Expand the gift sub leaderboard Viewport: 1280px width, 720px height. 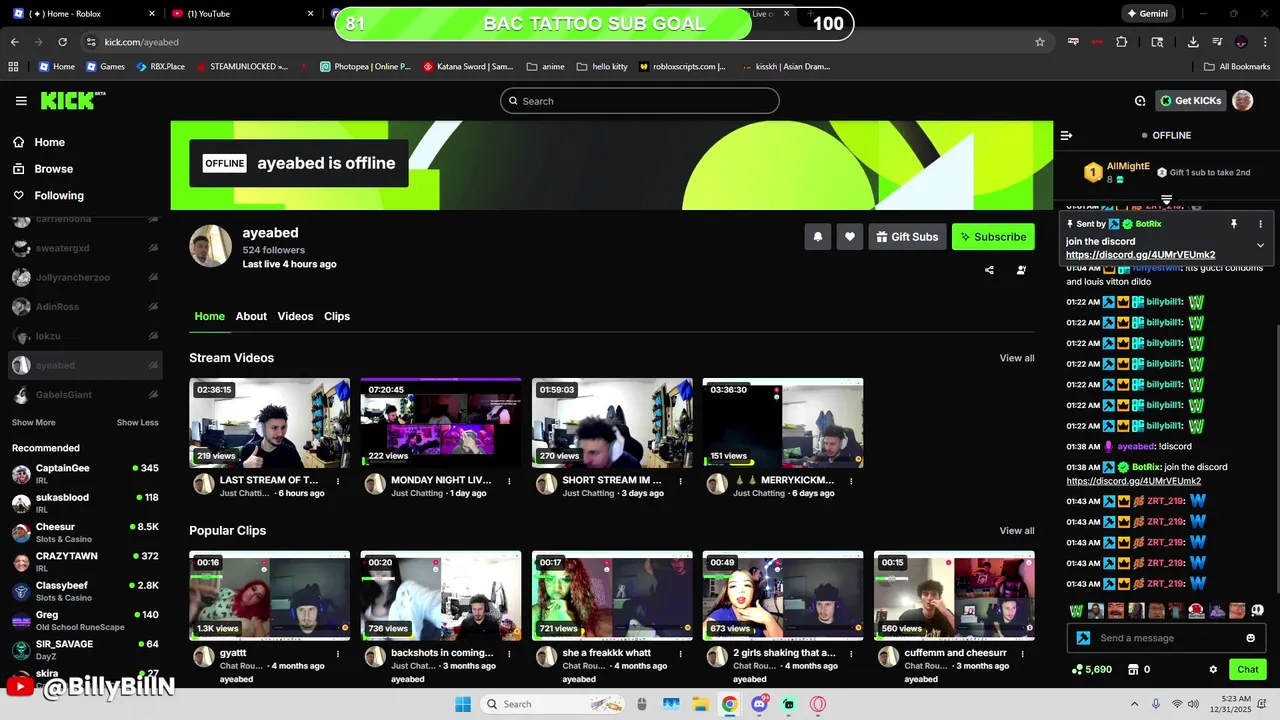(1166, 200)
